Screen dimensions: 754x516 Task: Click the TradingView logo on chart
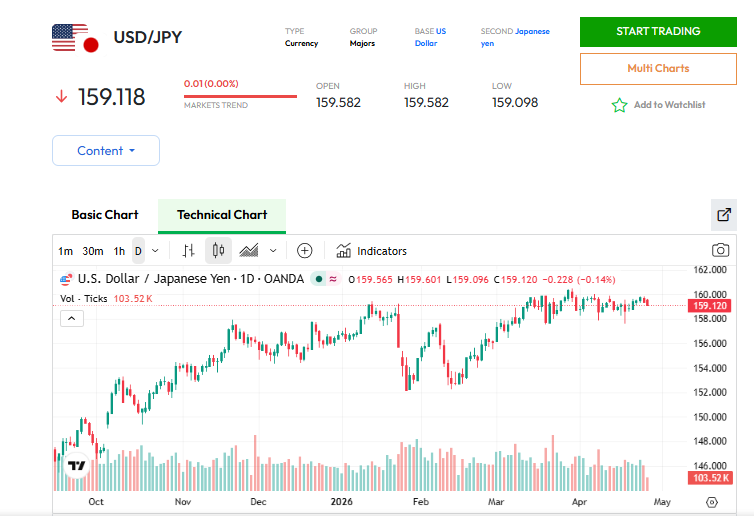click(76, 465)
